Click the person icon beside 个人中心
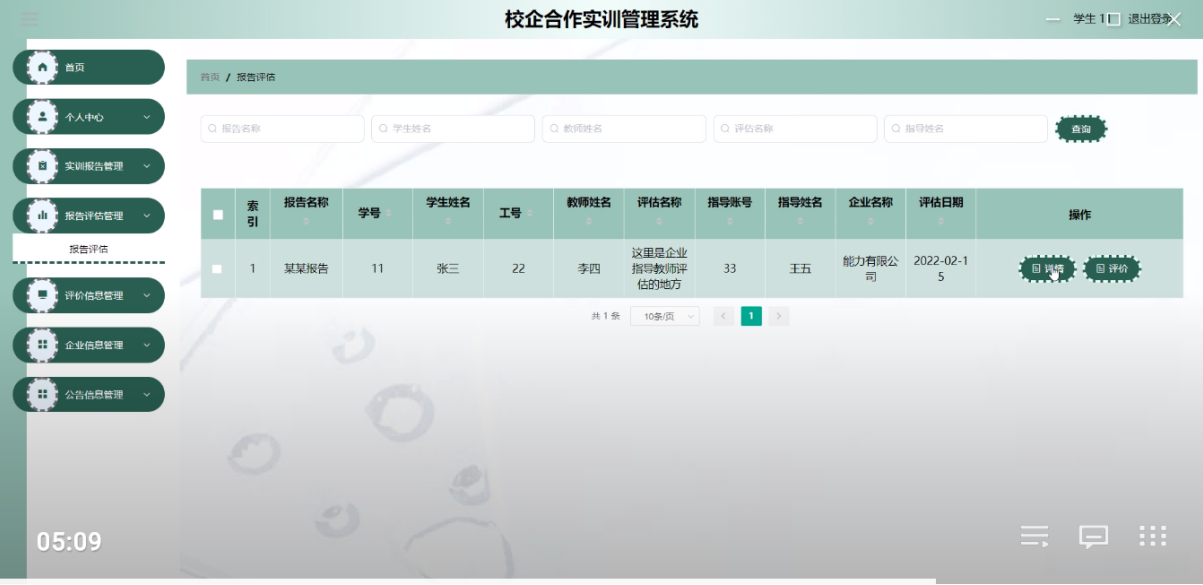Viewport: 1203px width, 585px height. (42, 117)
